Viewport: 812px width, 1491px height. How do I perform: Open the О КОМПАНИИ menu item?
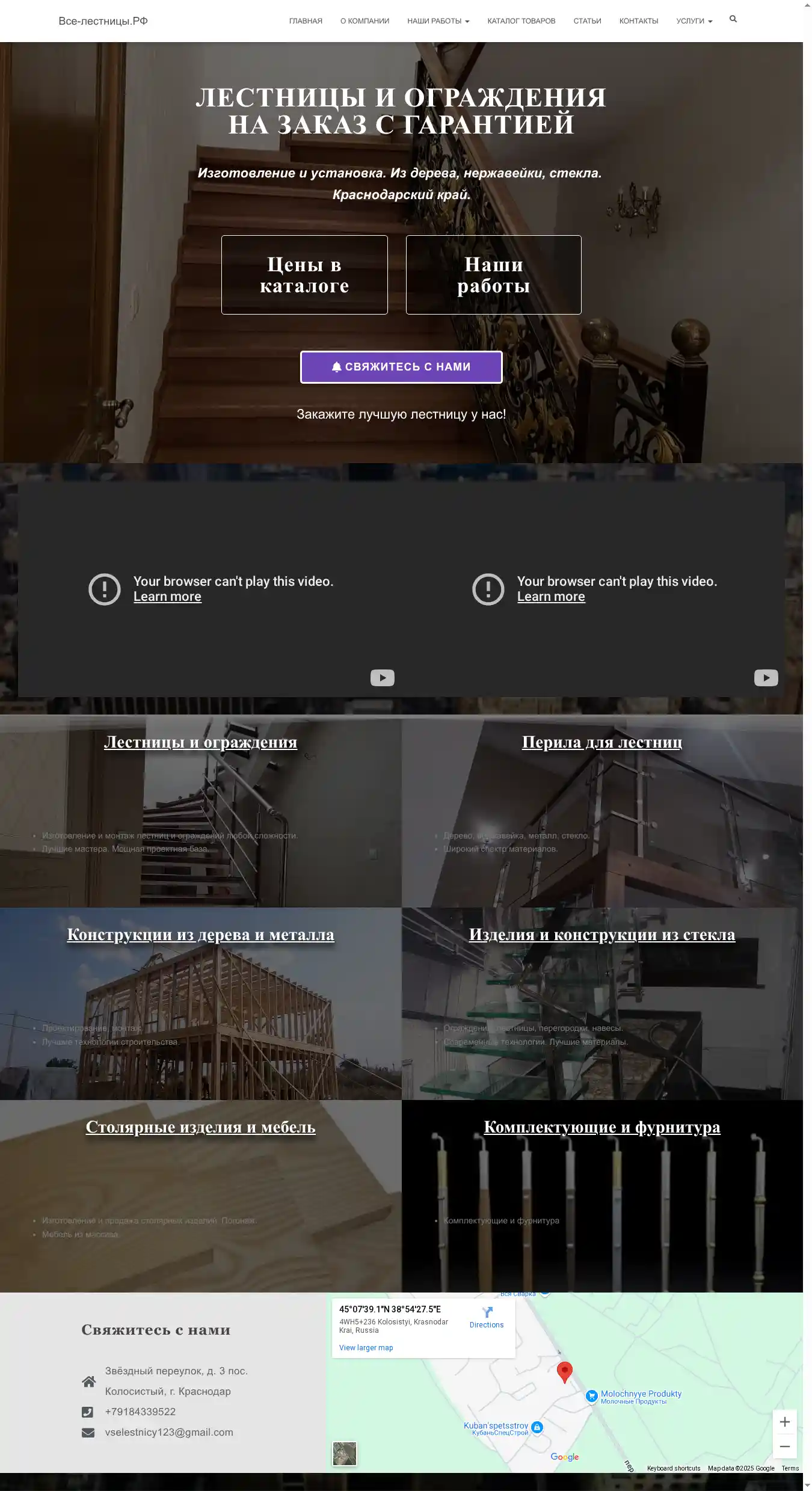364,21
